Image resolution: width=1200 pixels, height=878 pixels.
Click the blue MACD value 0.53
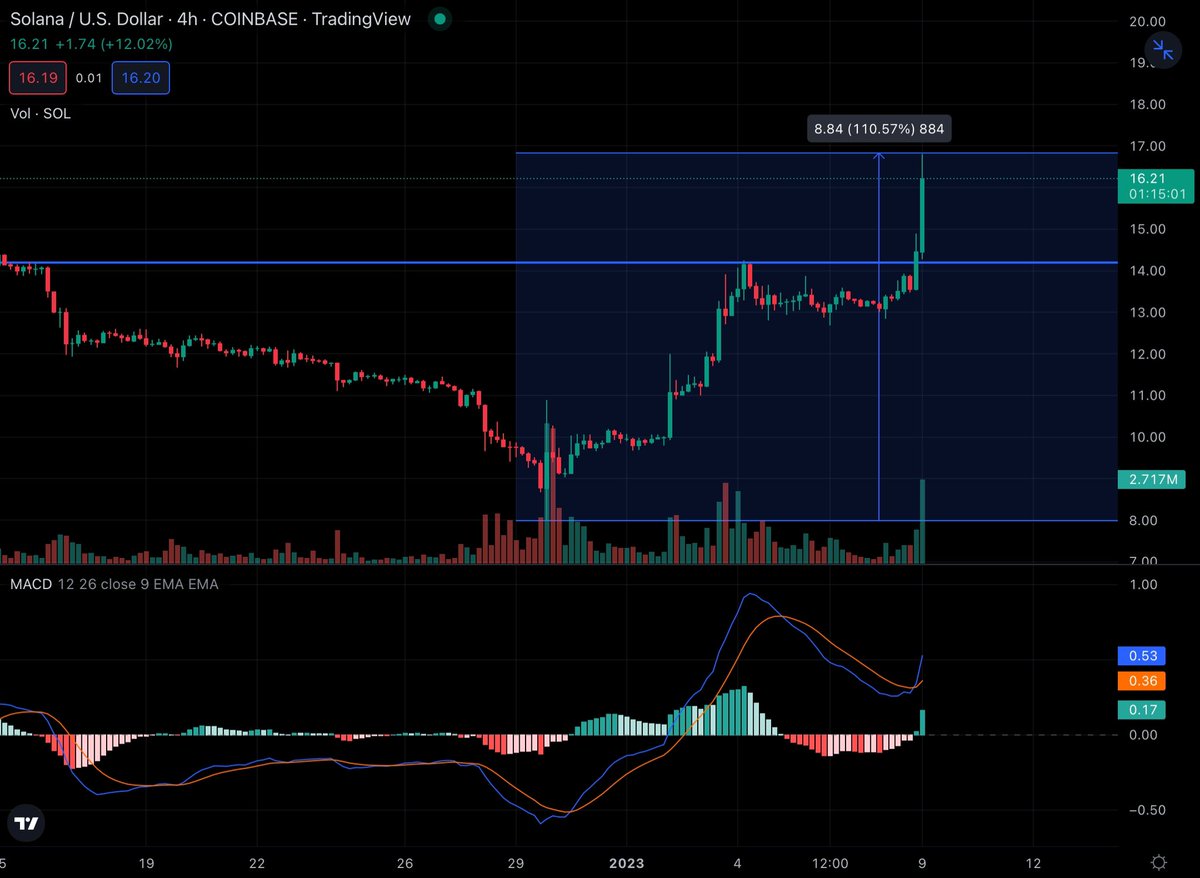coord(1140,655)
